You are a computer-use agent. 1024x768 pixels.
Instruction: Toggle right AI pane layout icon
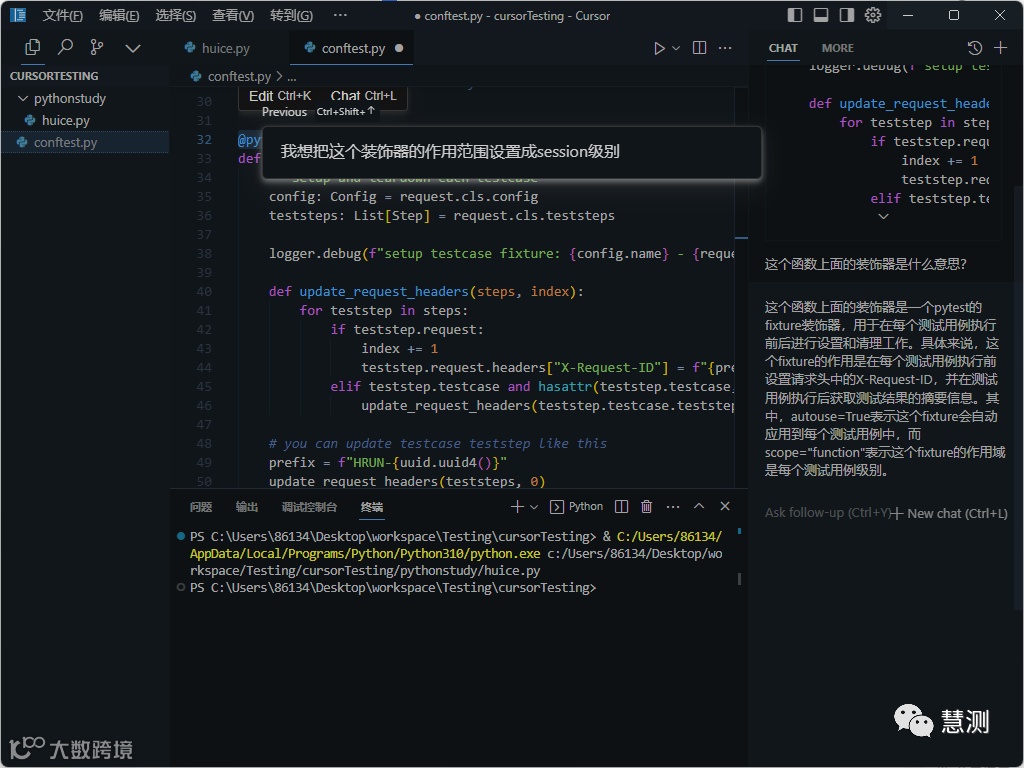click(x=846, y=15)
